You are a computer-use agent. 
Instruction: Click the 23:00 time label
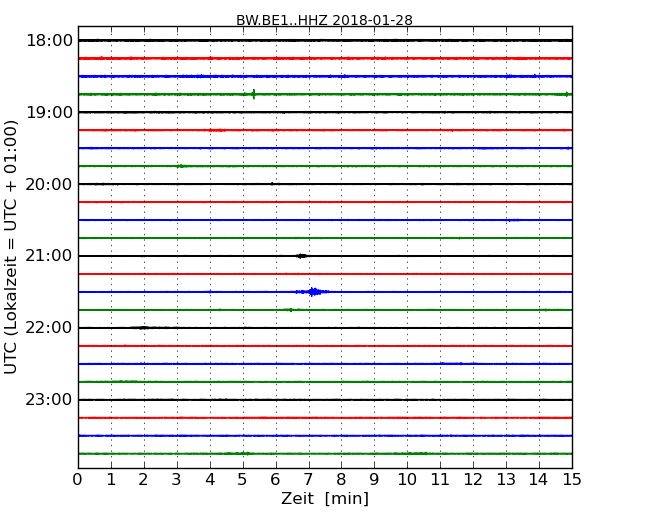click(x=49, y=399)
